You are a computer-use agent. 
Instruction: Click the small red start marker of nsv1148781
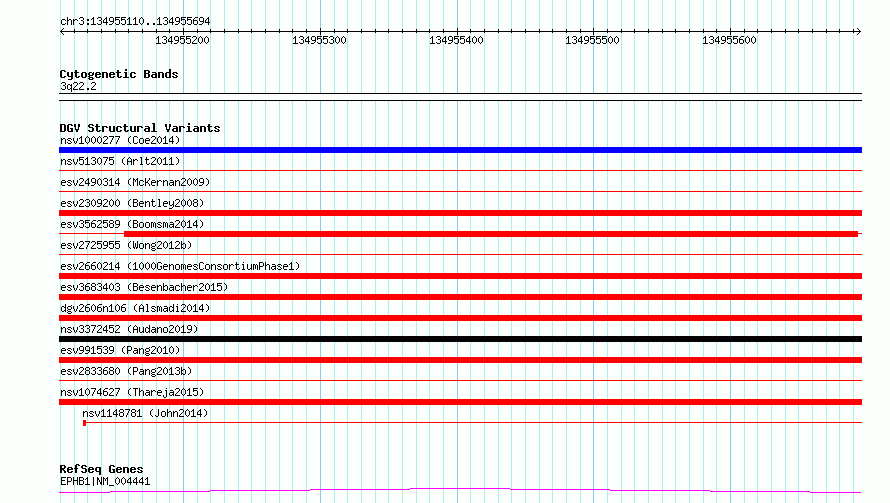click(85, 423)
